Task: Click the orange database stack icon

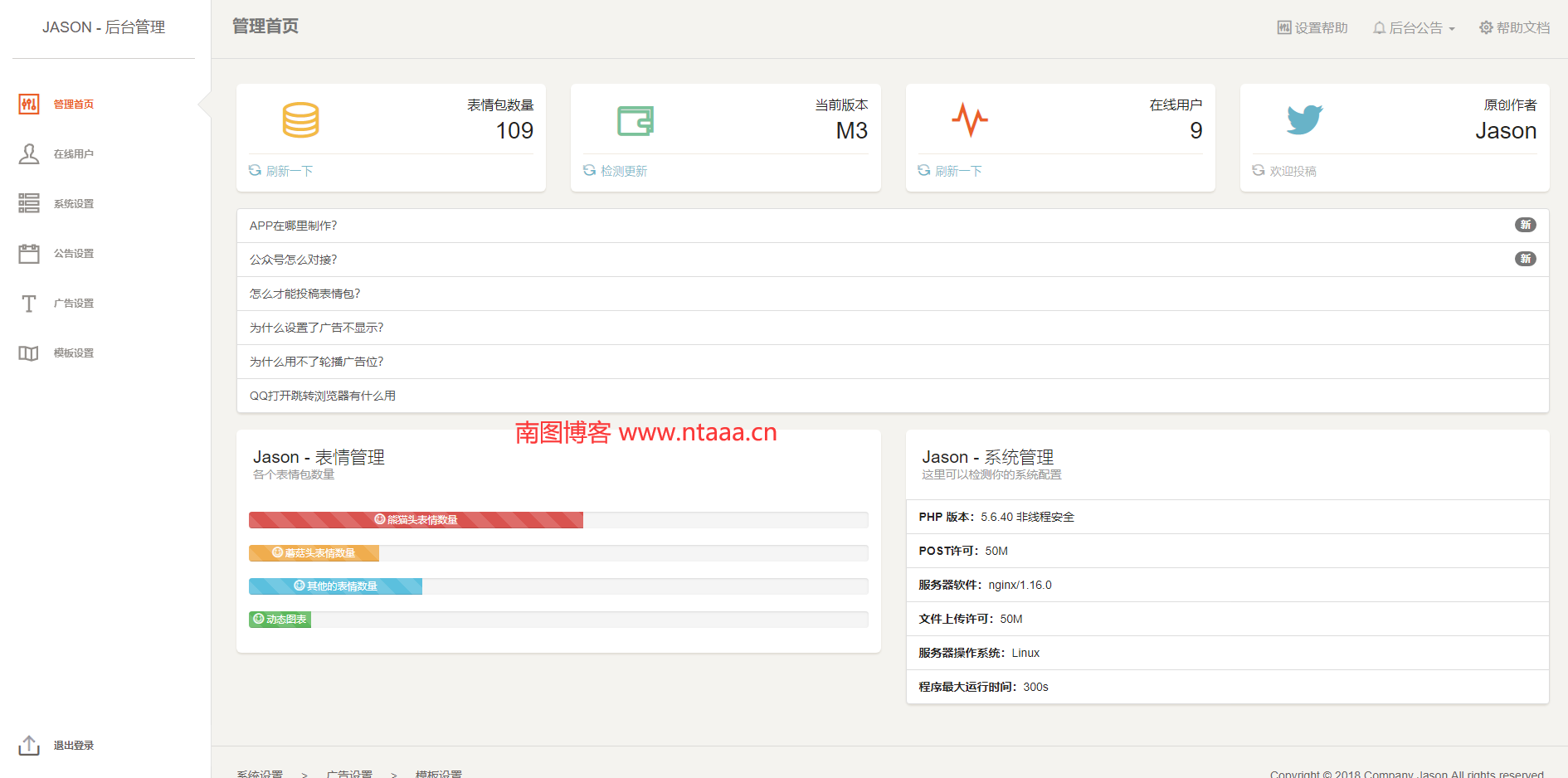Action: click(x=300, y=120)
